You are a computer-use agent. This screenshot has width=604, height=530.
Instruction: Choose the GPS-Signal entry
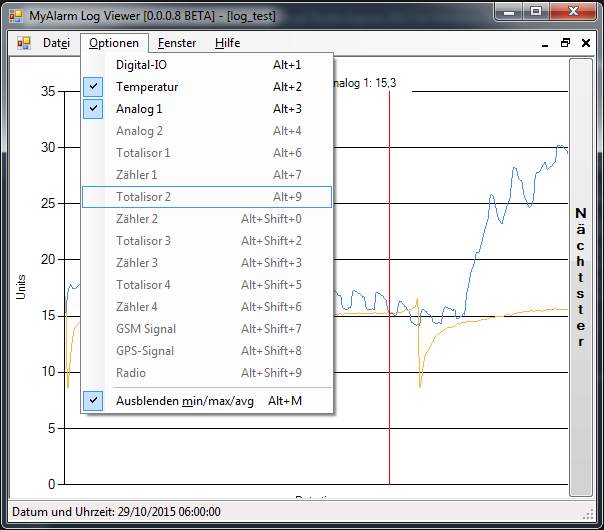tap(207, 351)
